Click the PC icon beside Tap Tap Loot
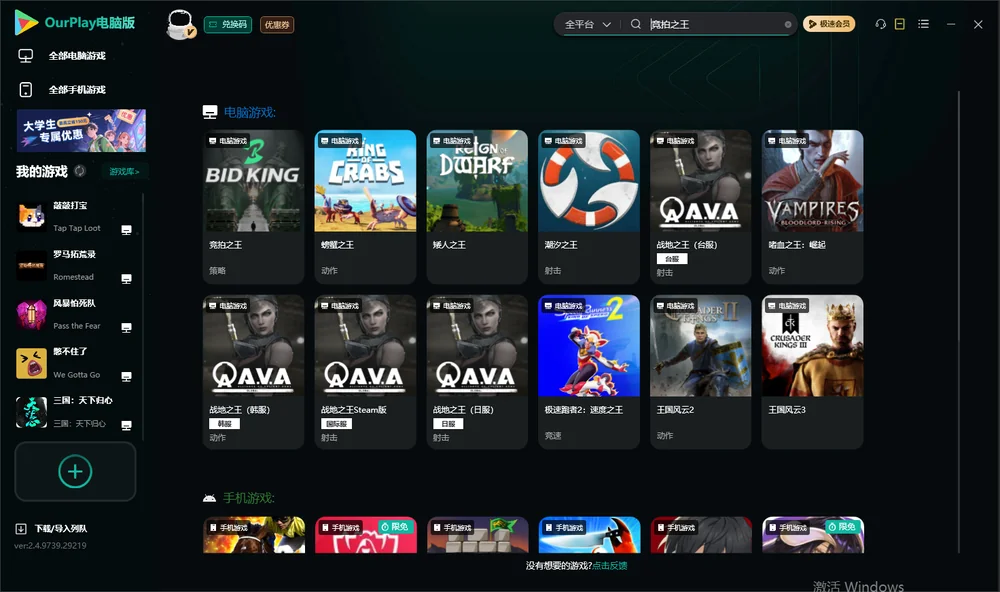The width and height of the screenshot is (1000, 592). click(x=126, y=230)
